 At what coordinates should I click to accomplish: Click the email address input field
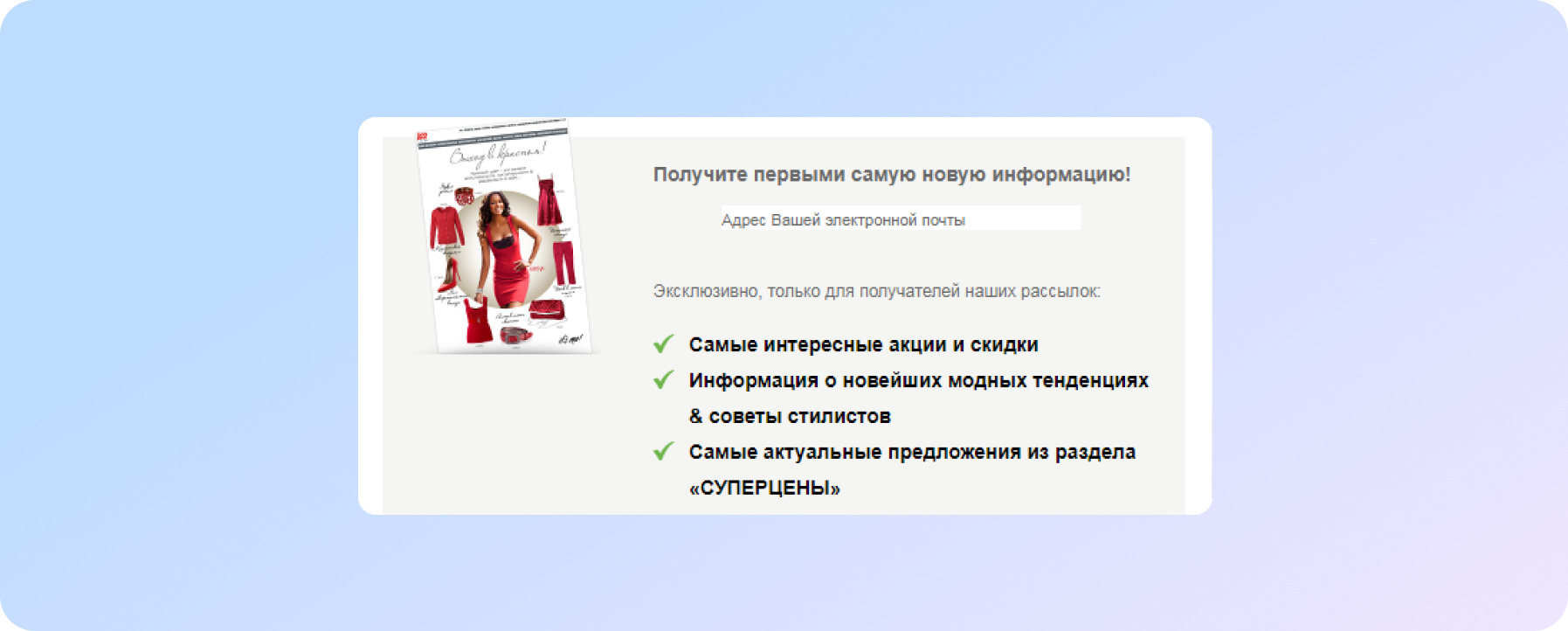coord(901,218)
